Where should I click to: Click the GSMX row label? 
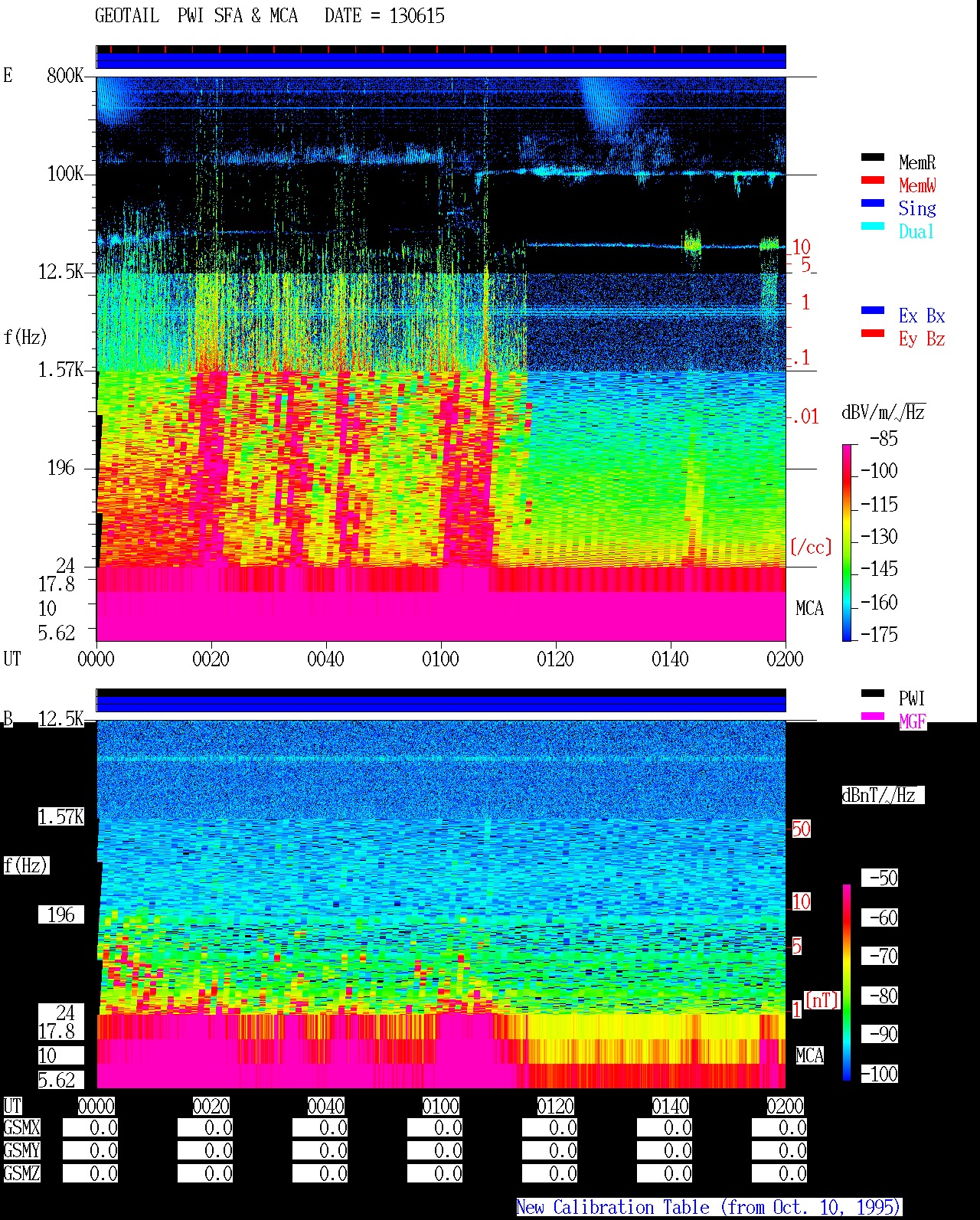click(x=21, y=1127)
